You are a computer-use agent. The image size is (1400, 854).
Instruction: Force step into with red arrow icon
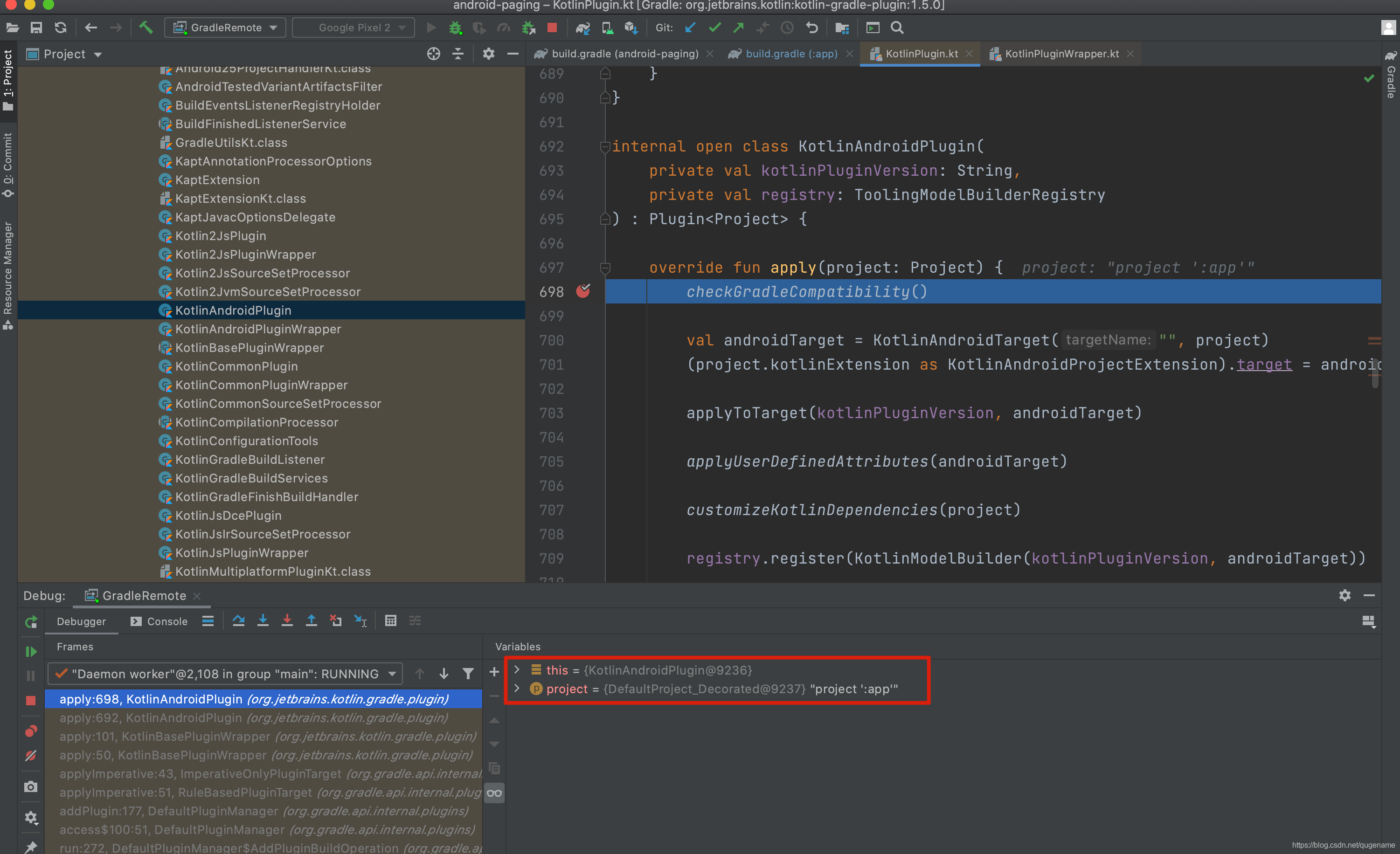click(x=287, y=621)
